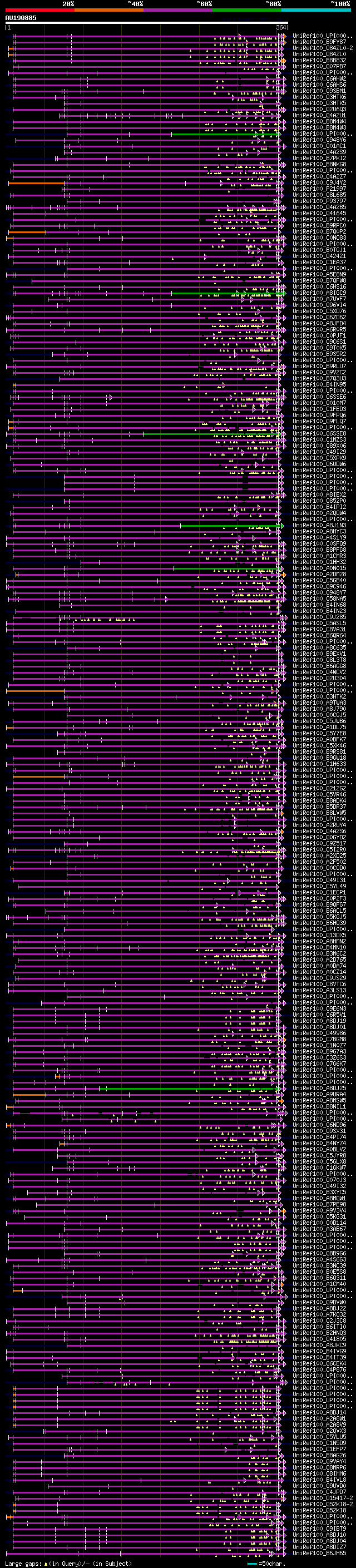Select hit UniRef100_B9FY87
Viewport: 356px width, 1568px height.
coord(319,42)
